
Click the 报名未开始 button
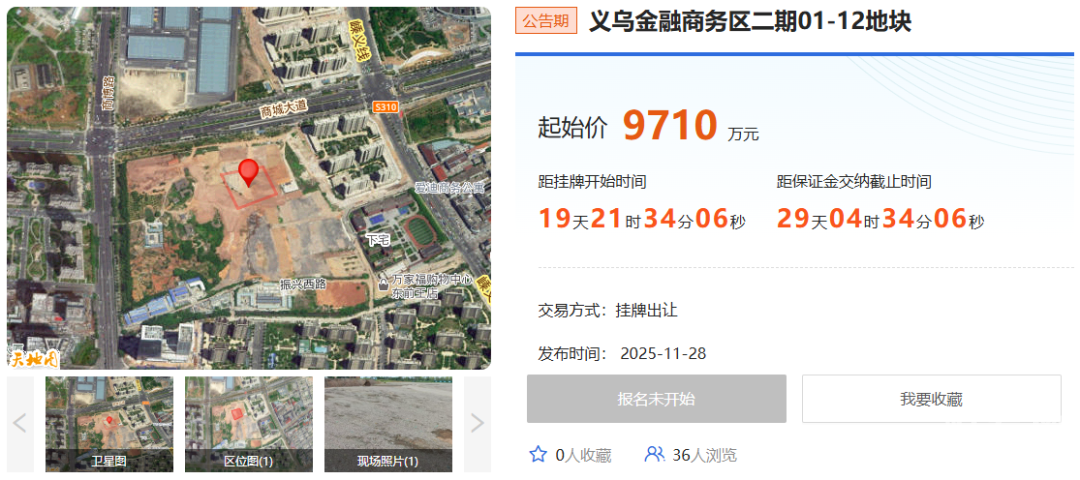click(x=656, y=399)
